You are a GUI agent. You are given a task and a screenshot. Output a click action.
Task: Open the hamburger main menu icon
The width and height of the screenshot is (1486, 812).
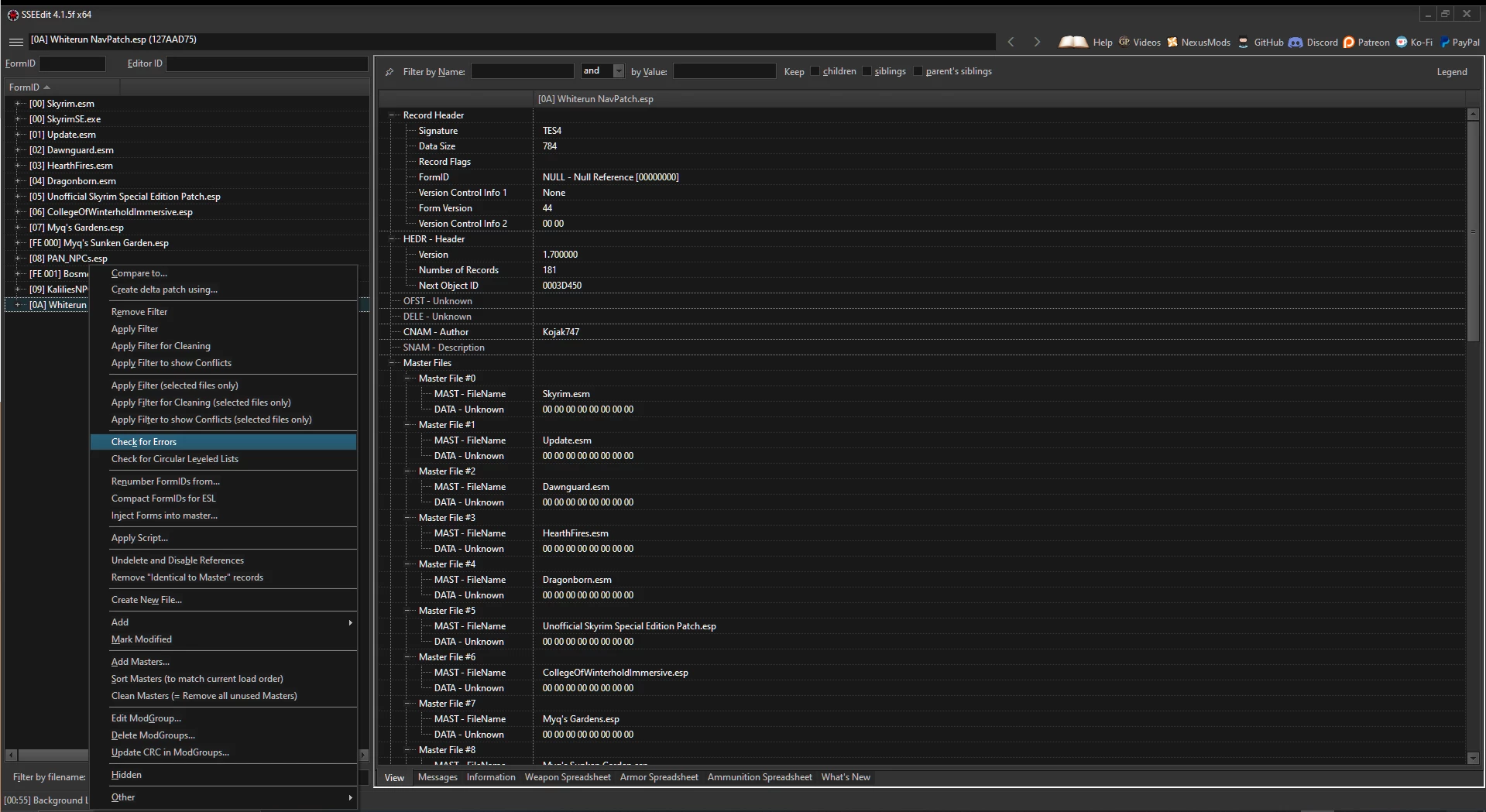tap(15, 42)
